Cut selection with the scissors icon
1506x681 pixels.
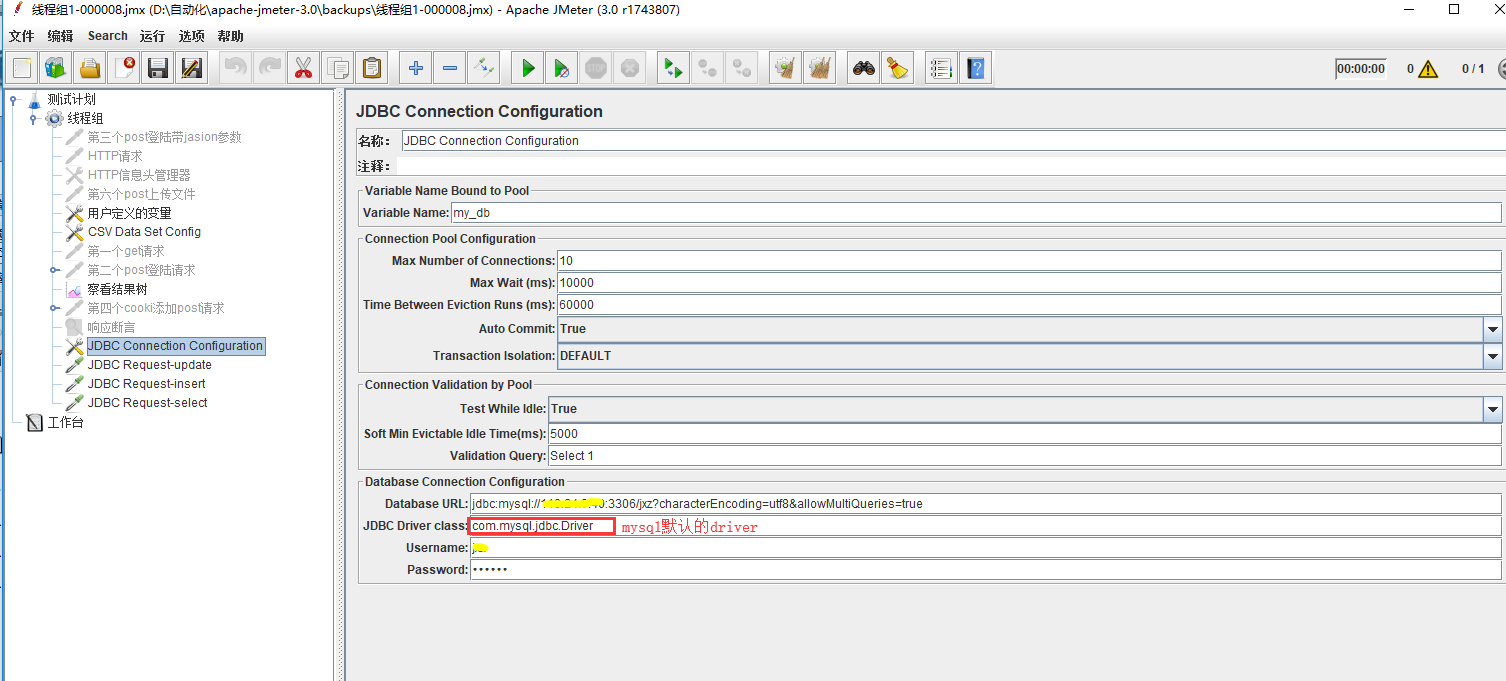(304, 68)
